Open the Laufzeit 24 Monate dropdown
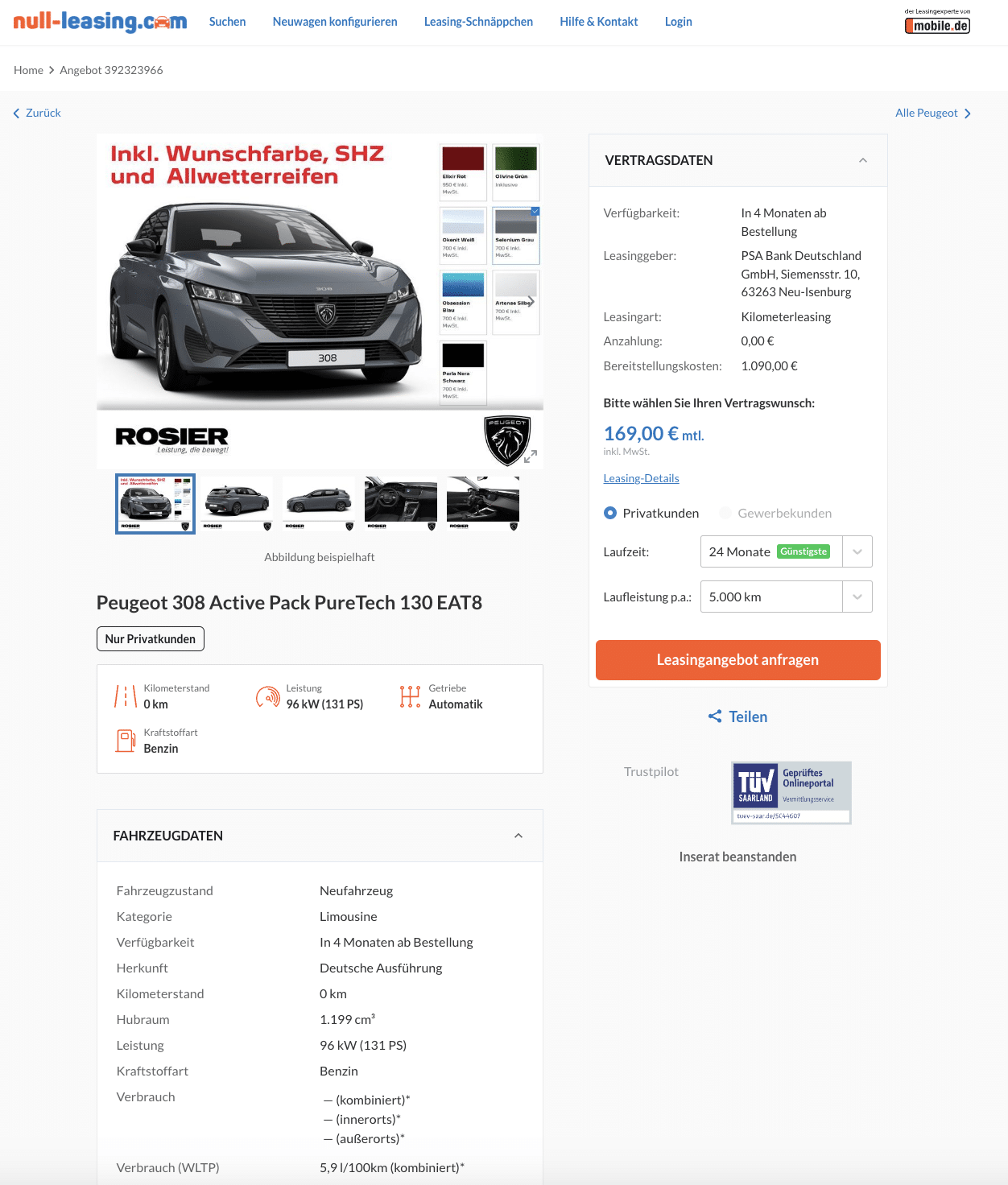Viewport: 1008px width, 1185px height. (787, 551)
